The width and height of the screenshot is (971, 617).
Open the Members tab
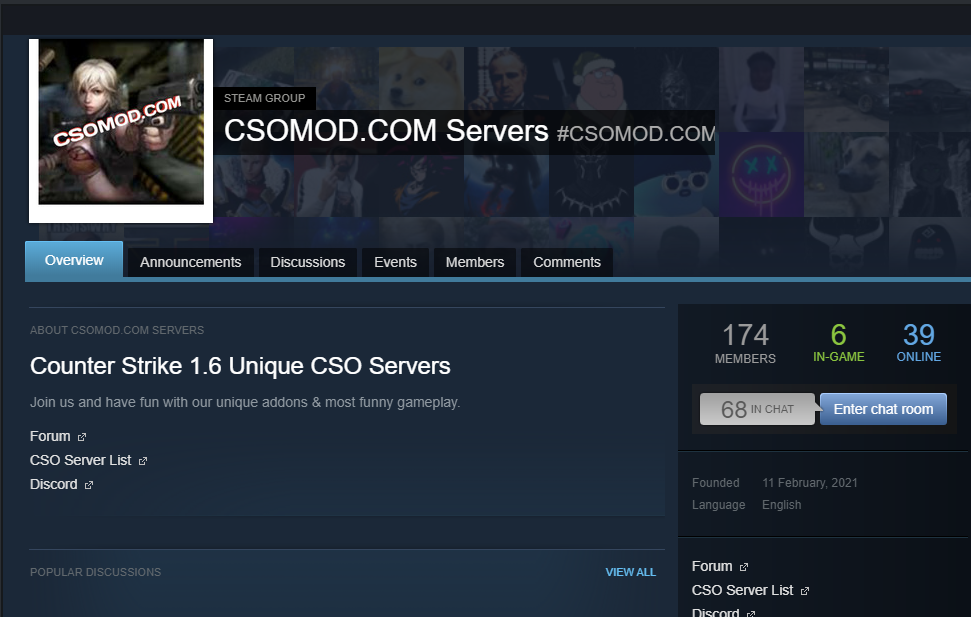[475, 262]
